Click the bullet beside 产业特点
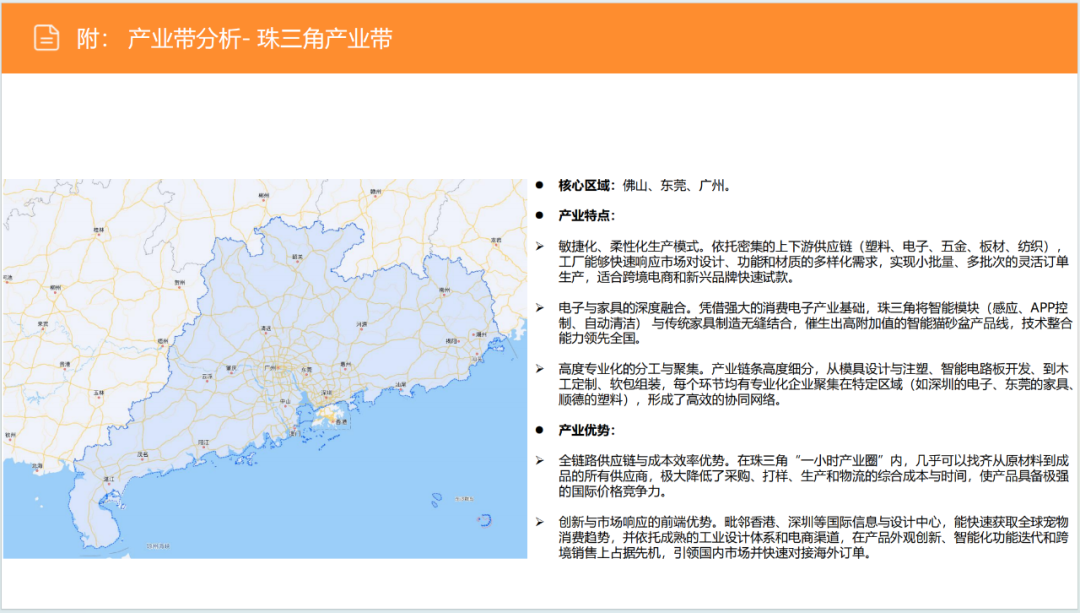The height and width of the screenshot is (613, 1080). click(x=541, y=216)
